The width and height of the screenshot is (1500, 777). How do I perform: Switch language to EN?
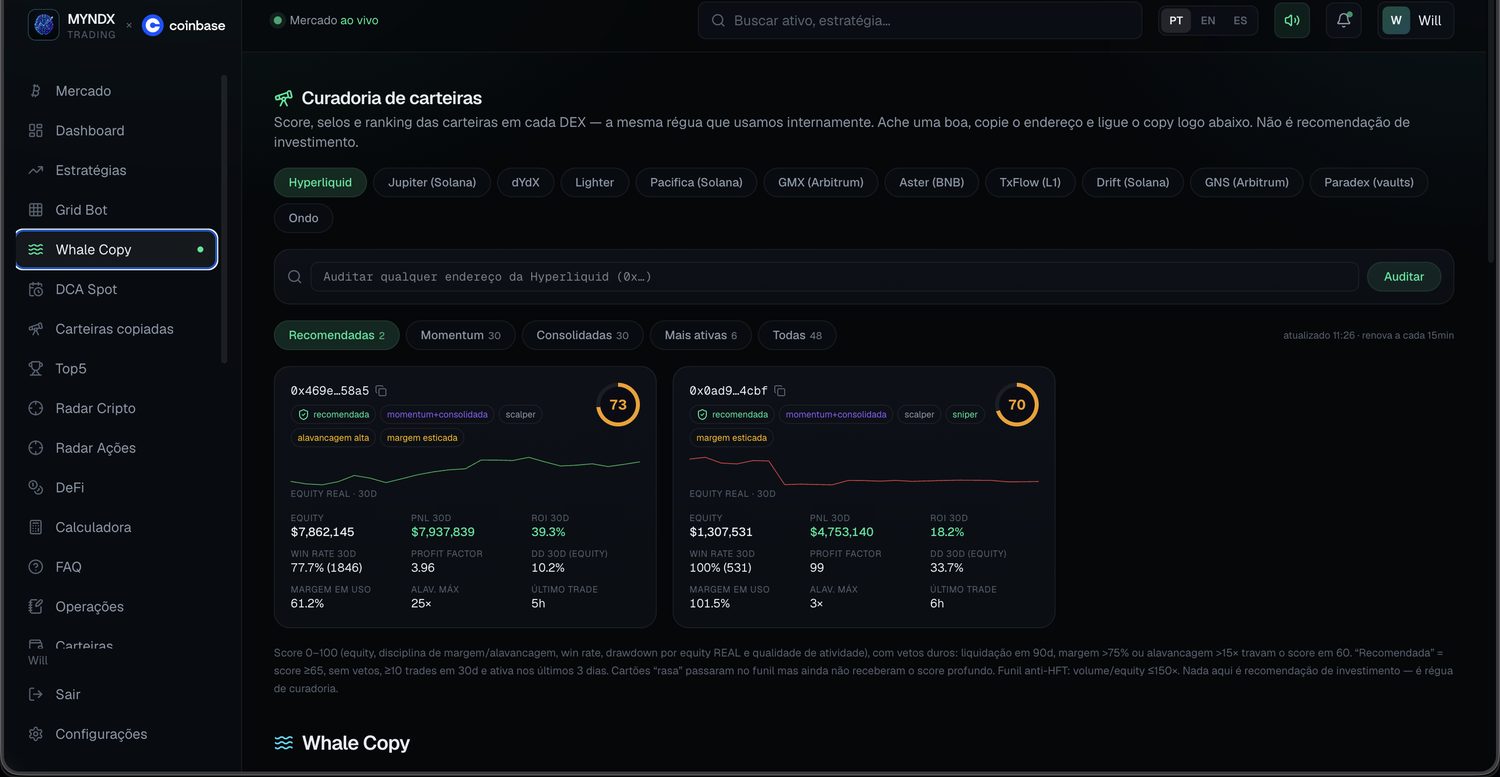click(x=1208, y=20)
